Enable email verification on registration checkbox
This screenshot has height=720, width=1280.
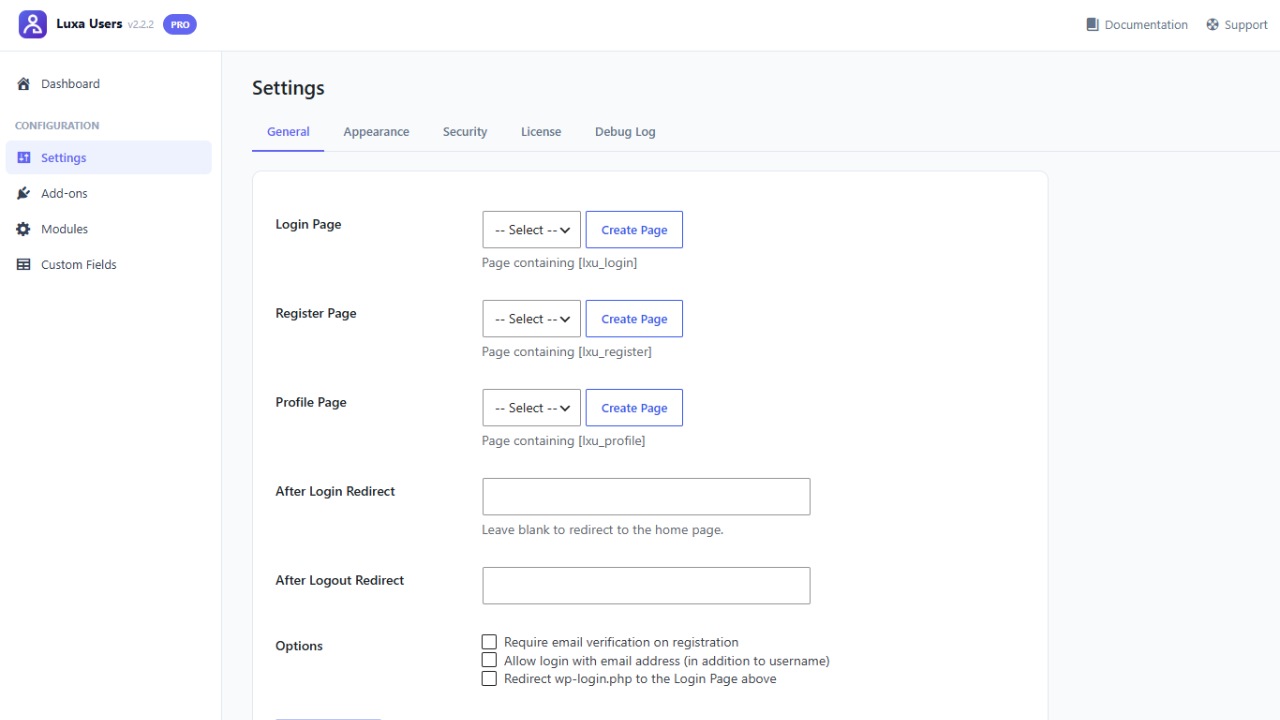(489, 642)
